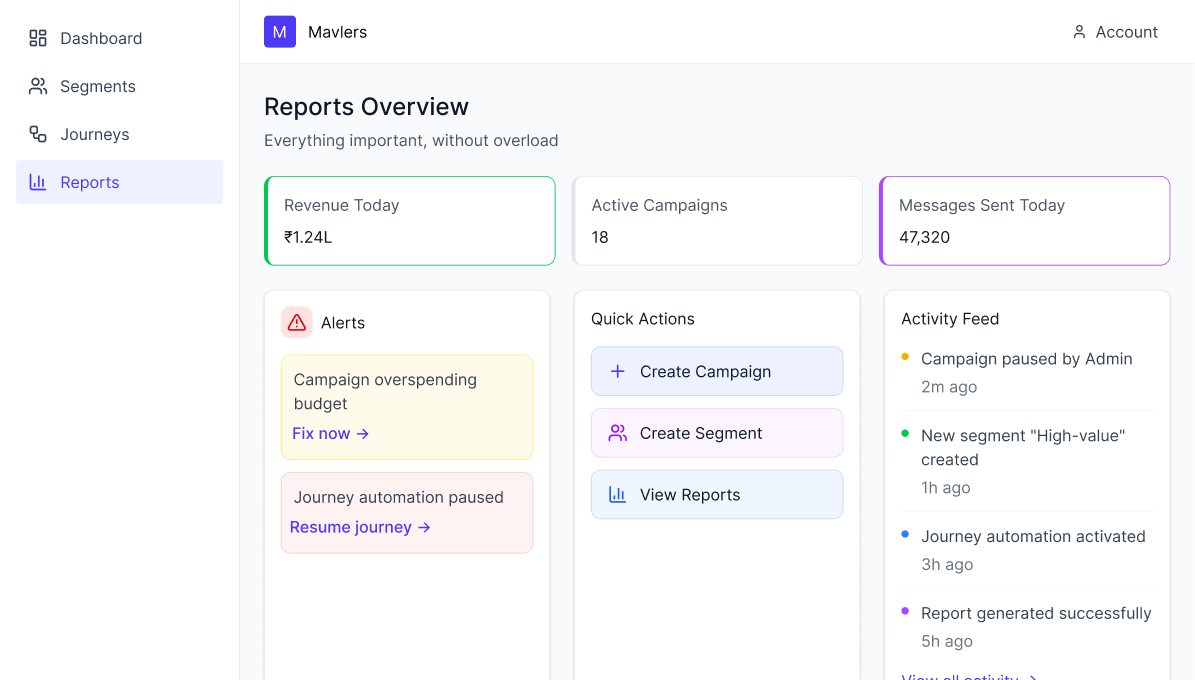Click the Dashboard grid icon in sidebar
Viewport: 1195px width, 680px height.
[38, 38]
